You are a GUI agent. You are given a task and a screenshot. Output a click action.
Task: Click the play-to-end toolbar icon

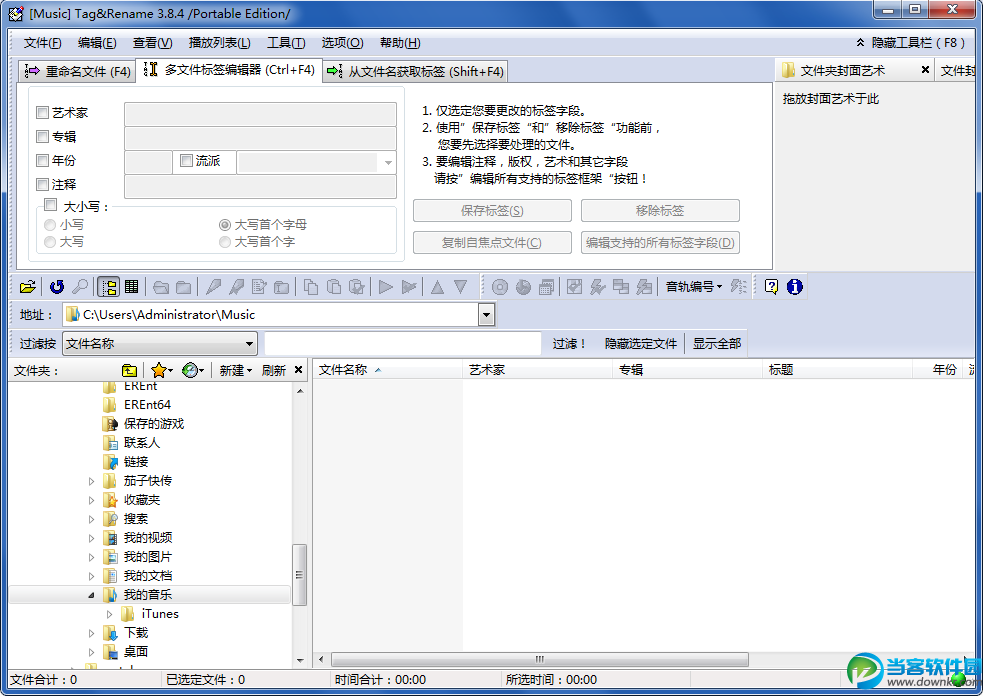[x=409, y=287]
